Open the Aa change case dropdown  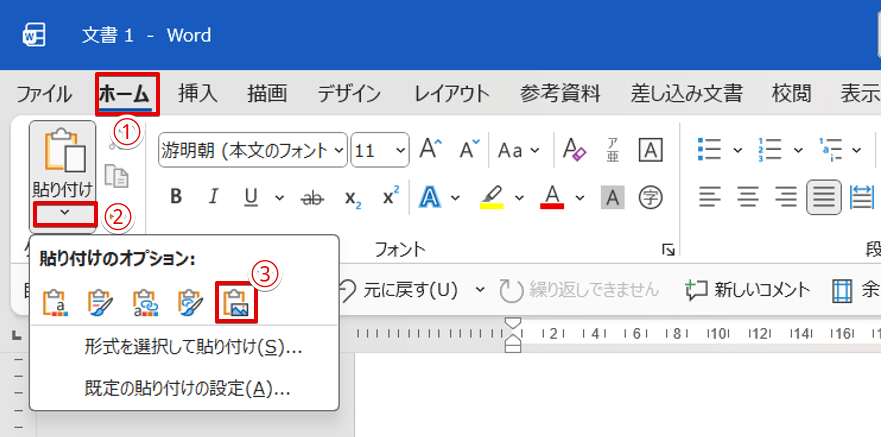(x=519, y=150)
